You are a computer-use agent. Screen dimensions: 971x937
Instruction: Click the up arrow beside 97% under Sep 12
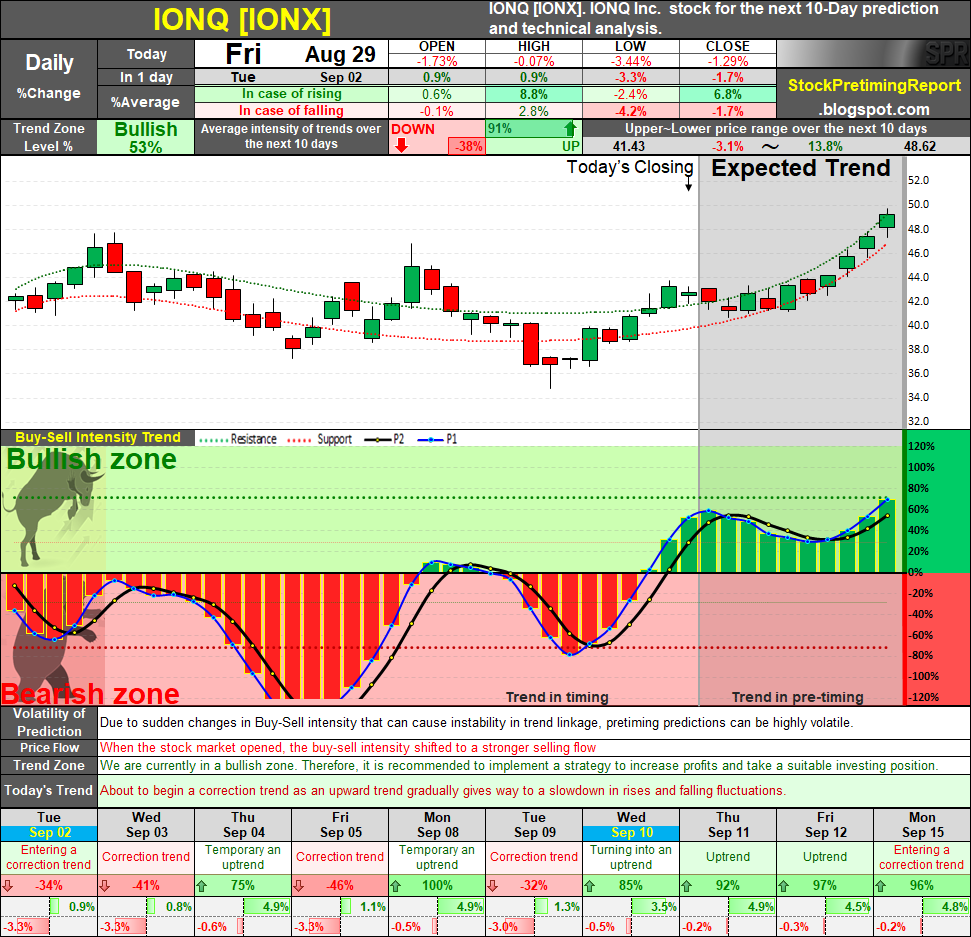784,886
